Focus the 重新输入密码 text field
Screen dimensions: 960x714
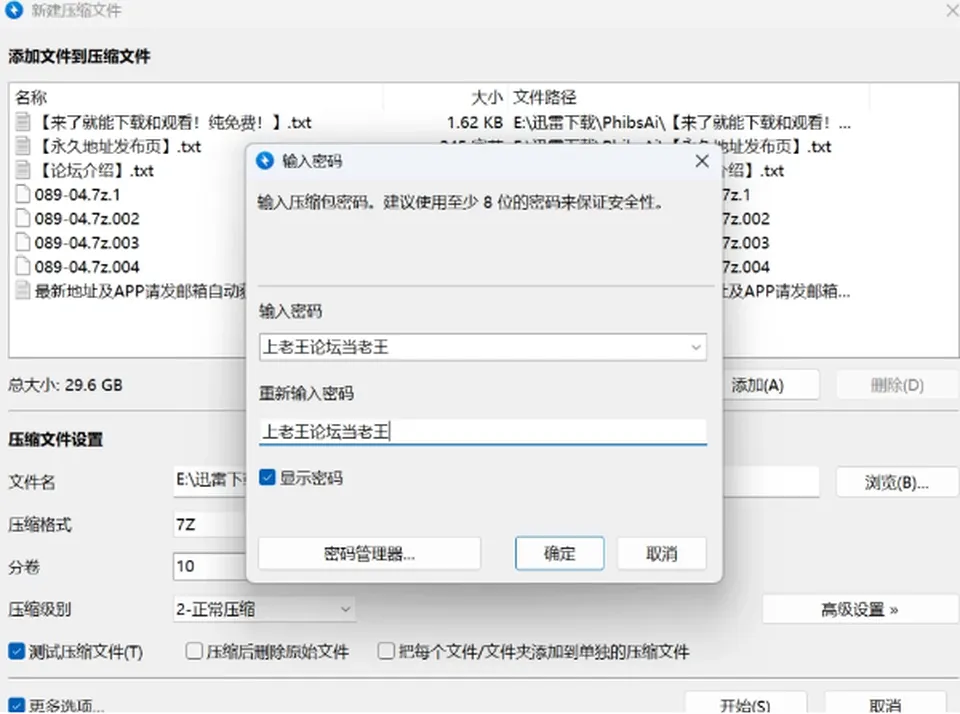[482, 432]
